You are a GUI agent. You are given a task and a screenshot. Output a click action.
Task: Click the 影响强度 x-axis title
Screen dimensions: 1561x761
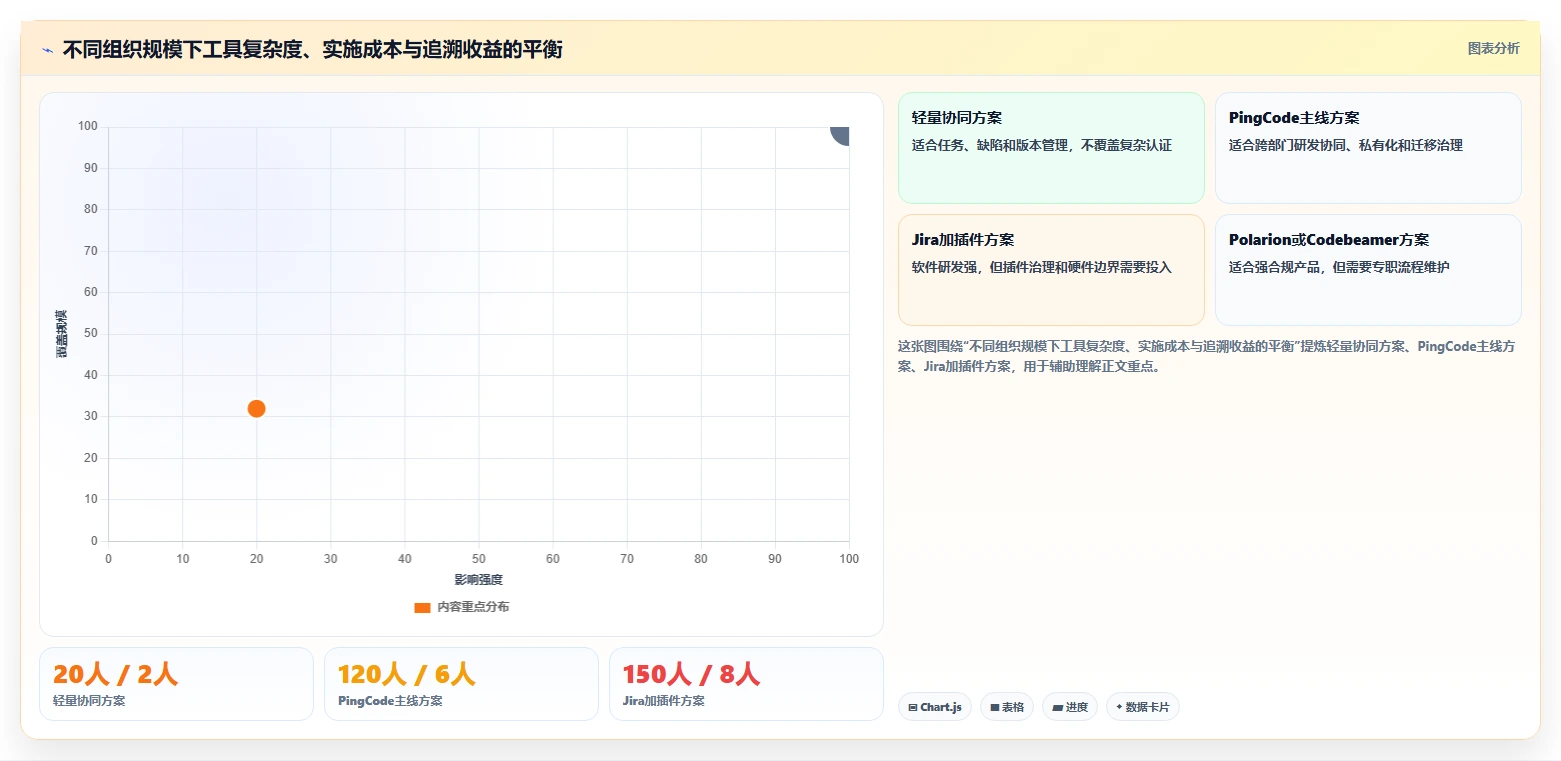[478, 580]
